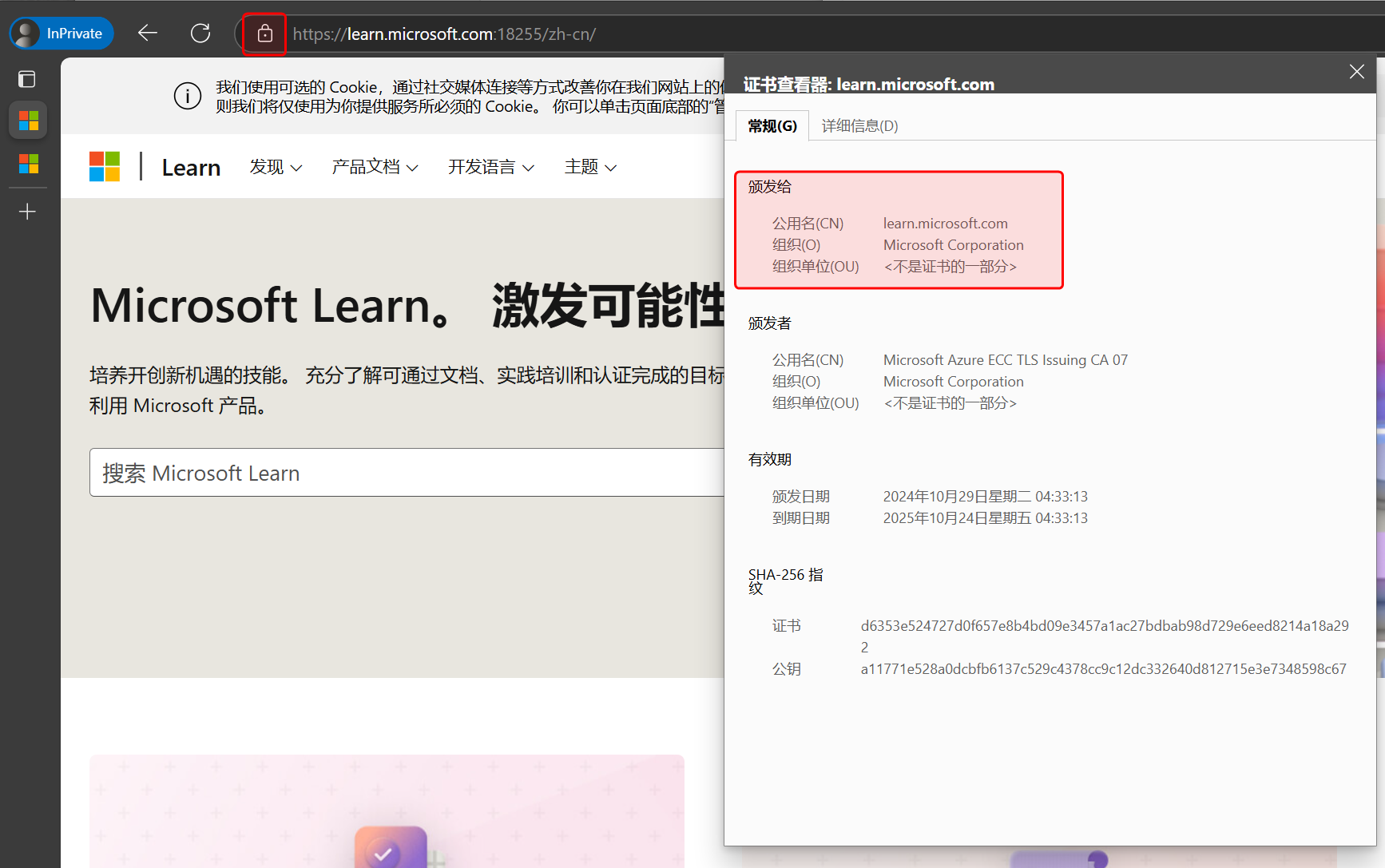Expand the 主题 dropdown menu
The width and height of the screenshot is (1385, 868).
pyautogui.click(x=590, y=167)
